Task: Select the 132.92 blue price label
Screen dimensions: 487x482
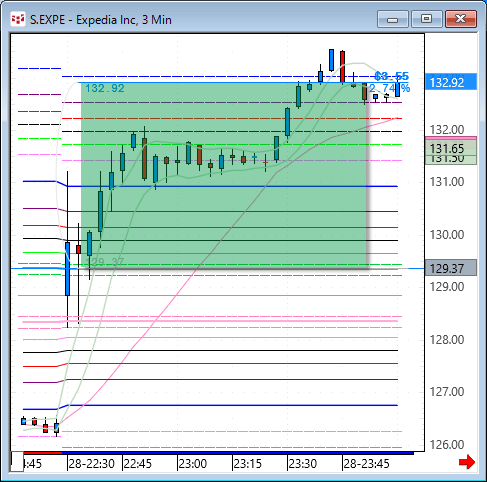Action: pos(451,82)
